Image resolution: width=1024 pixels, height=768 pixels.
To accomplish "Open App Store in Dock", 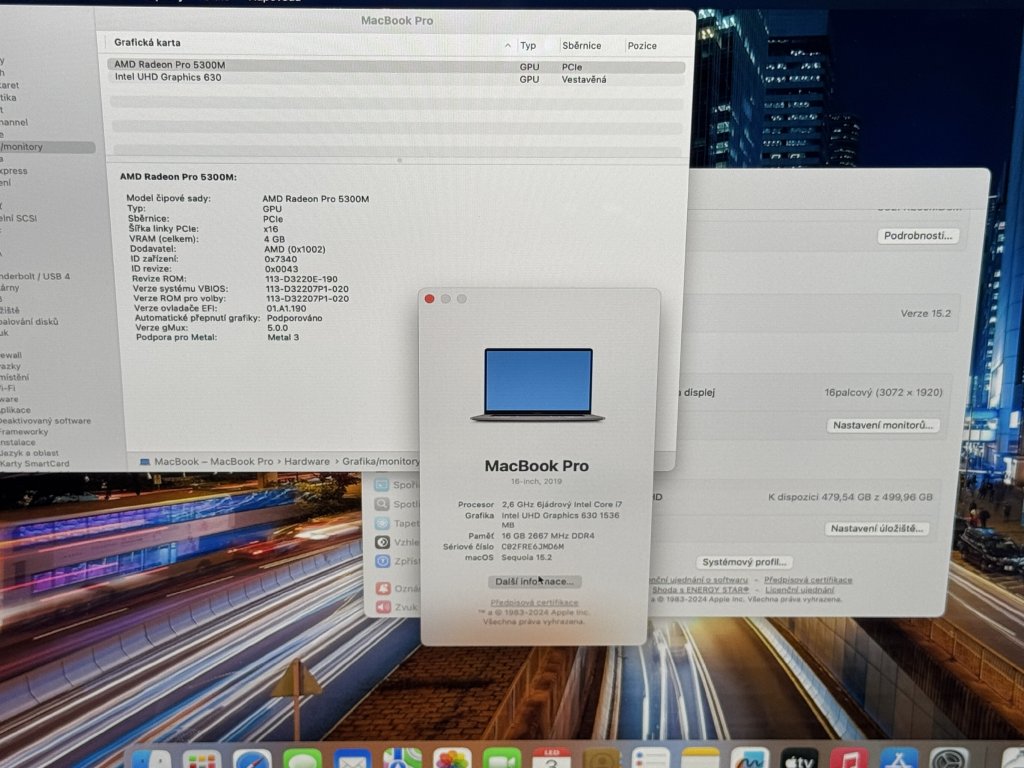I will click(900, 760).
